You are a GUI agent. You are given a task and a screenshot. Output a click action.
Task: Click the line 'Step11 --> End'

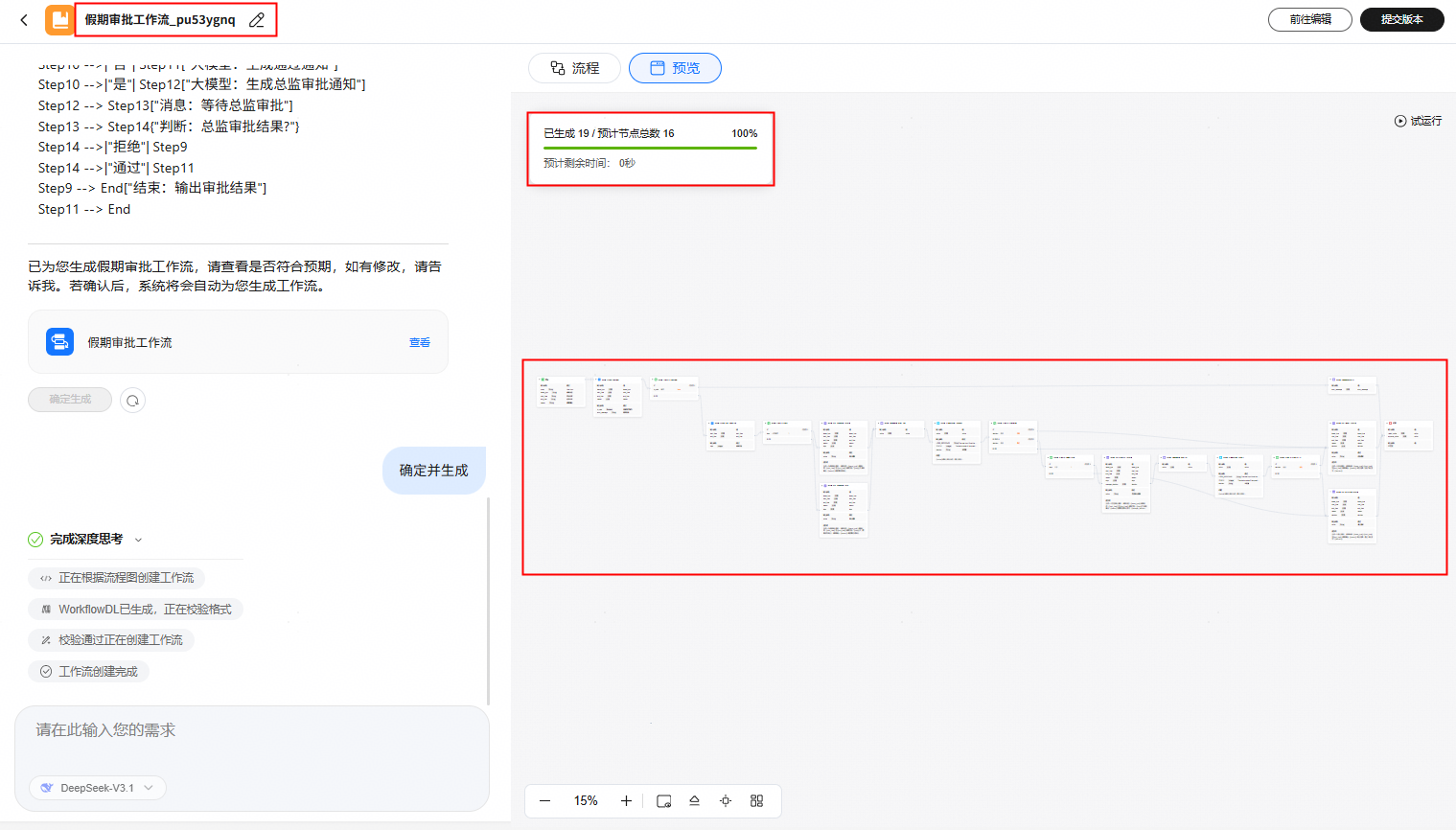coord(84,209)
